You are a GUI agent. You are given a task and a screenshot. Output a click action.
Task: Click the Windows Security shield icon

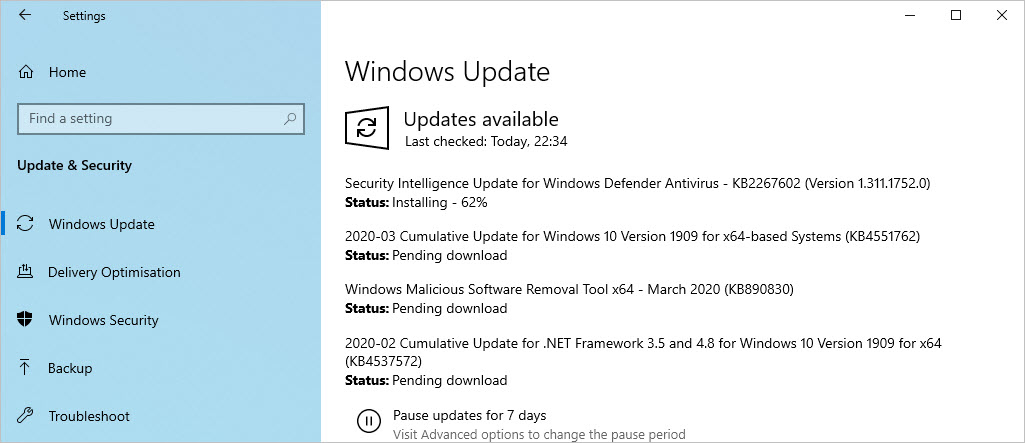[x=25, y=320]
